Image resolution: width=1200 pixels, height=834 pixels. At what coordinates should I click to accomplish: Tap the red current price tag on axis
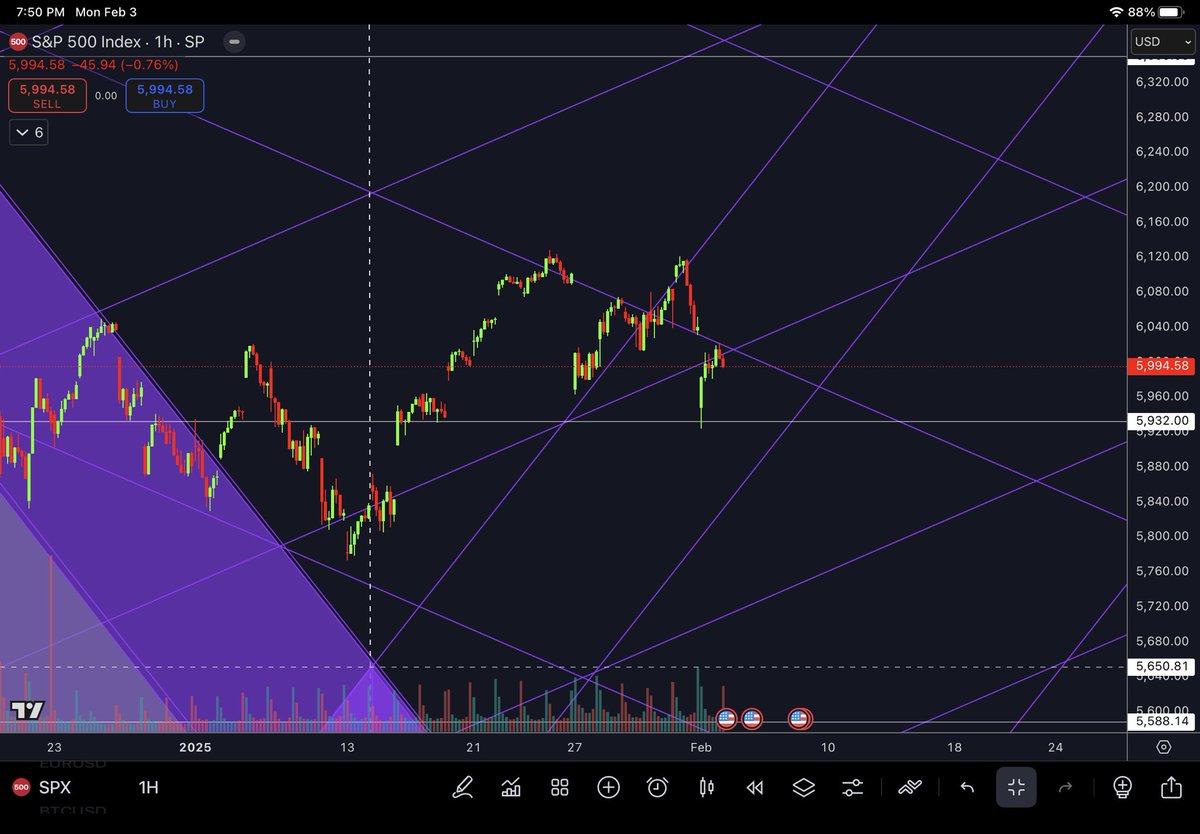tap(1161, 366)
